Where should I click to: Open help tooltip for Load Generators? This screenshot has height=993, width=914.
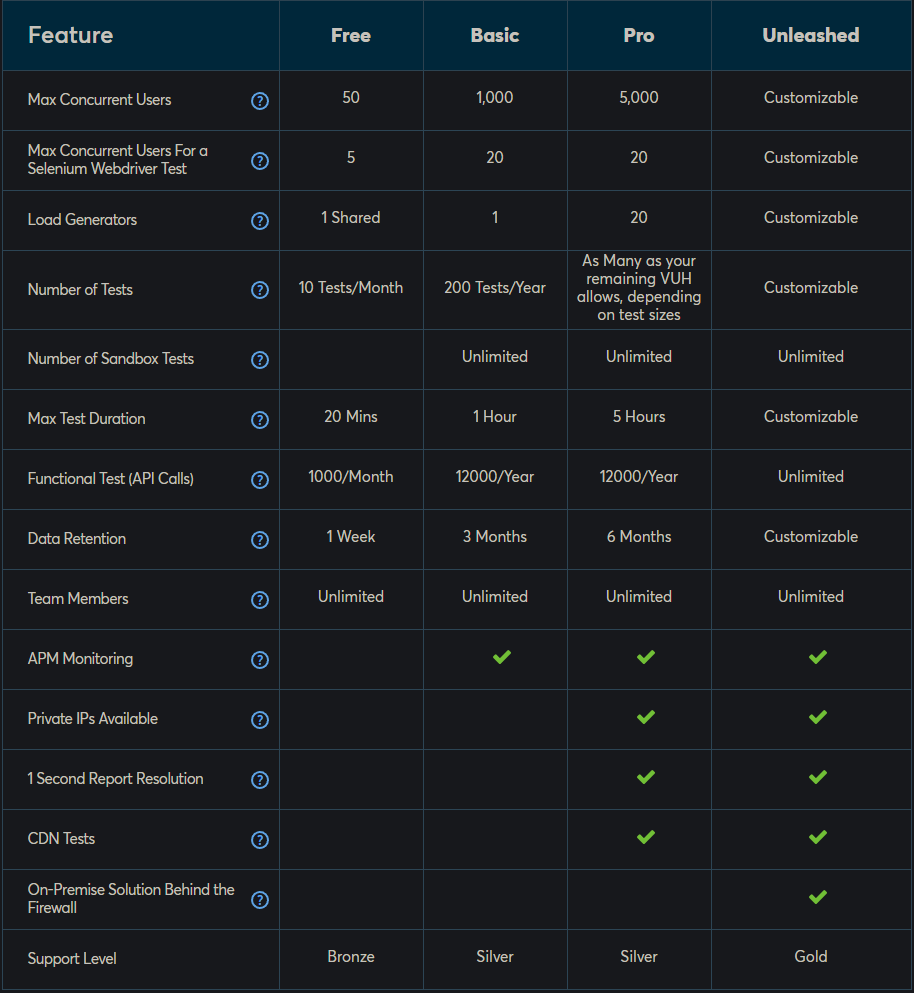260,221
